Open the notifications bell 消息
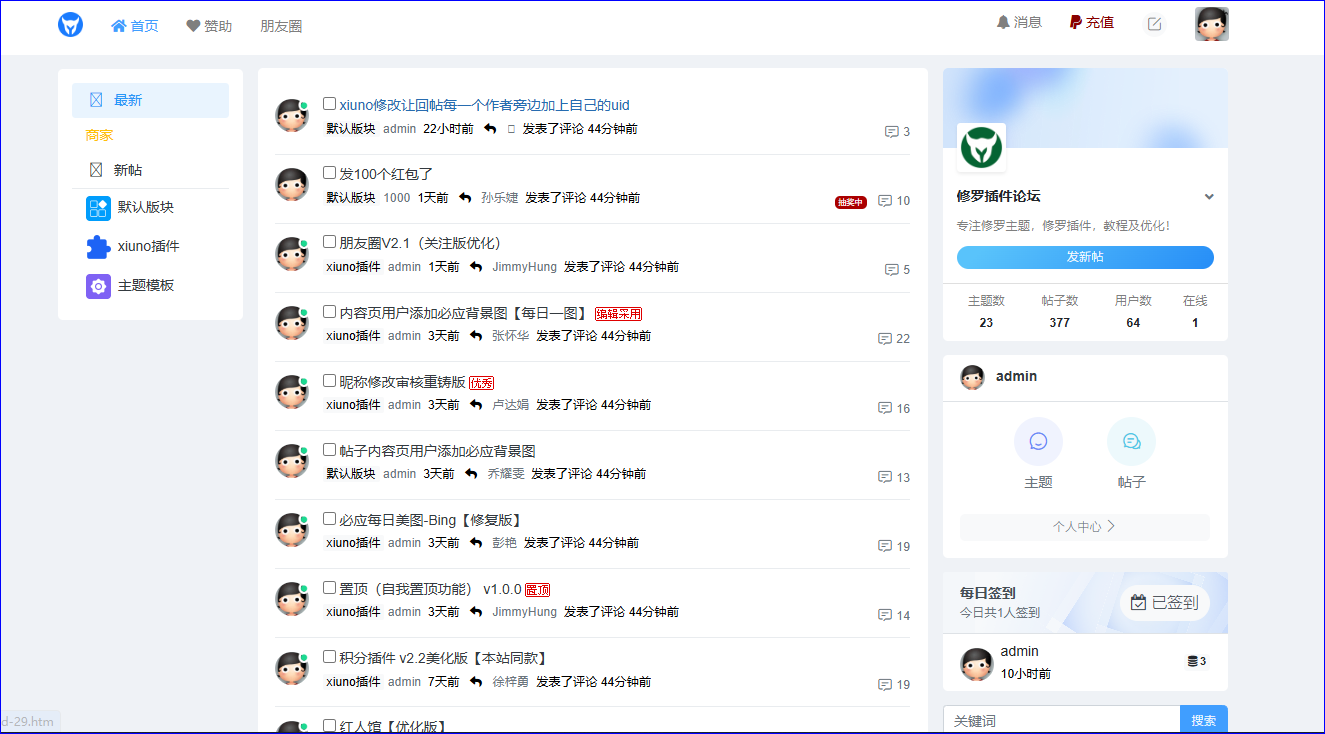The width and height of the screenshot is (1325, 734). click(x=1018, y=22)
